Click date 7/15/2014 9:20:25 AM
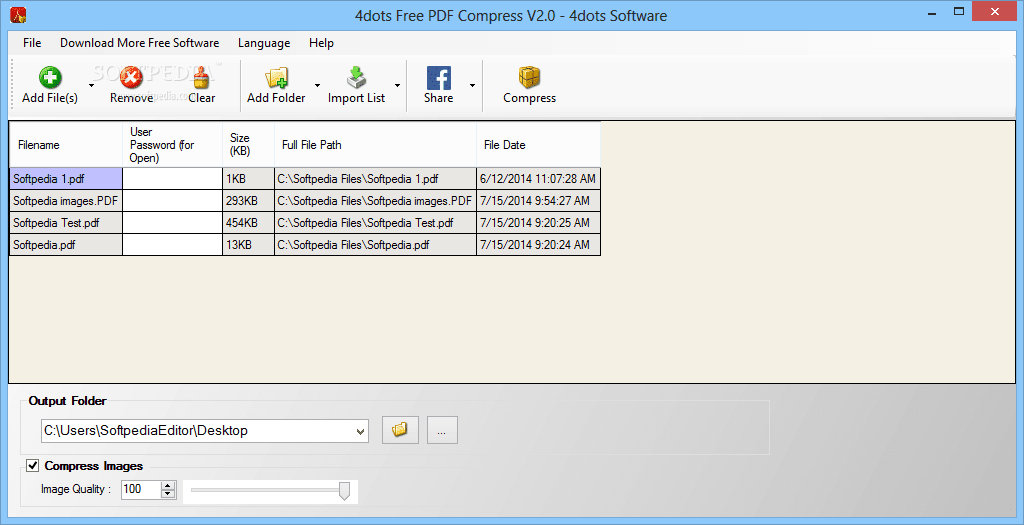The height and width of the screenshot is (525, 1024). 538,223
